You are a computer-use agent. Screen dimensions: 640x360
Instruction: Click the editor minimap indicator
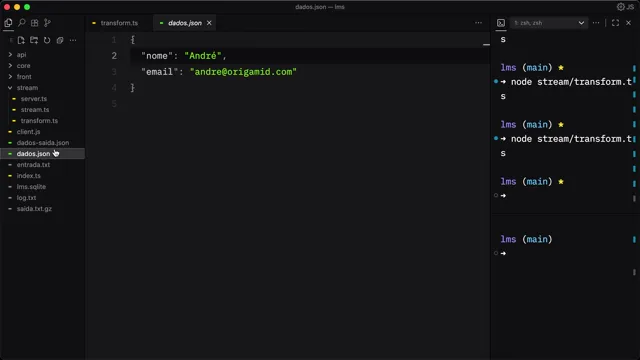click(486, 44)
